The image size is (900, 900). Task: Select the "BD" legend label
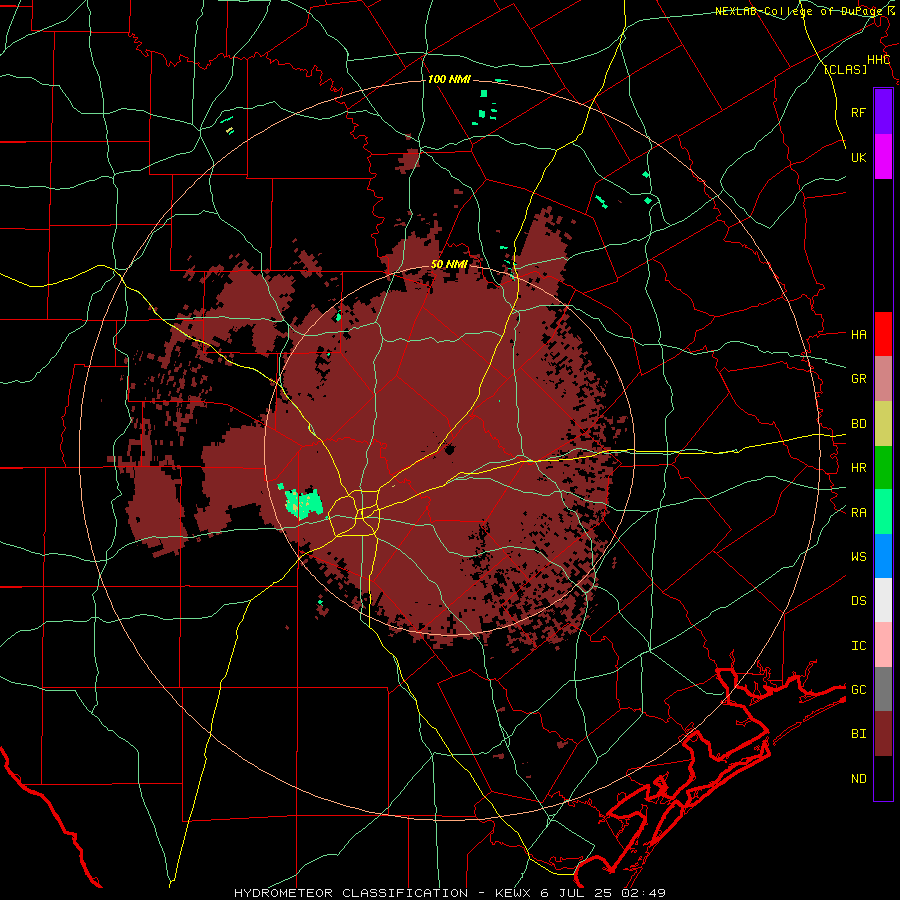pyautogui.click(x=858, y=424)
